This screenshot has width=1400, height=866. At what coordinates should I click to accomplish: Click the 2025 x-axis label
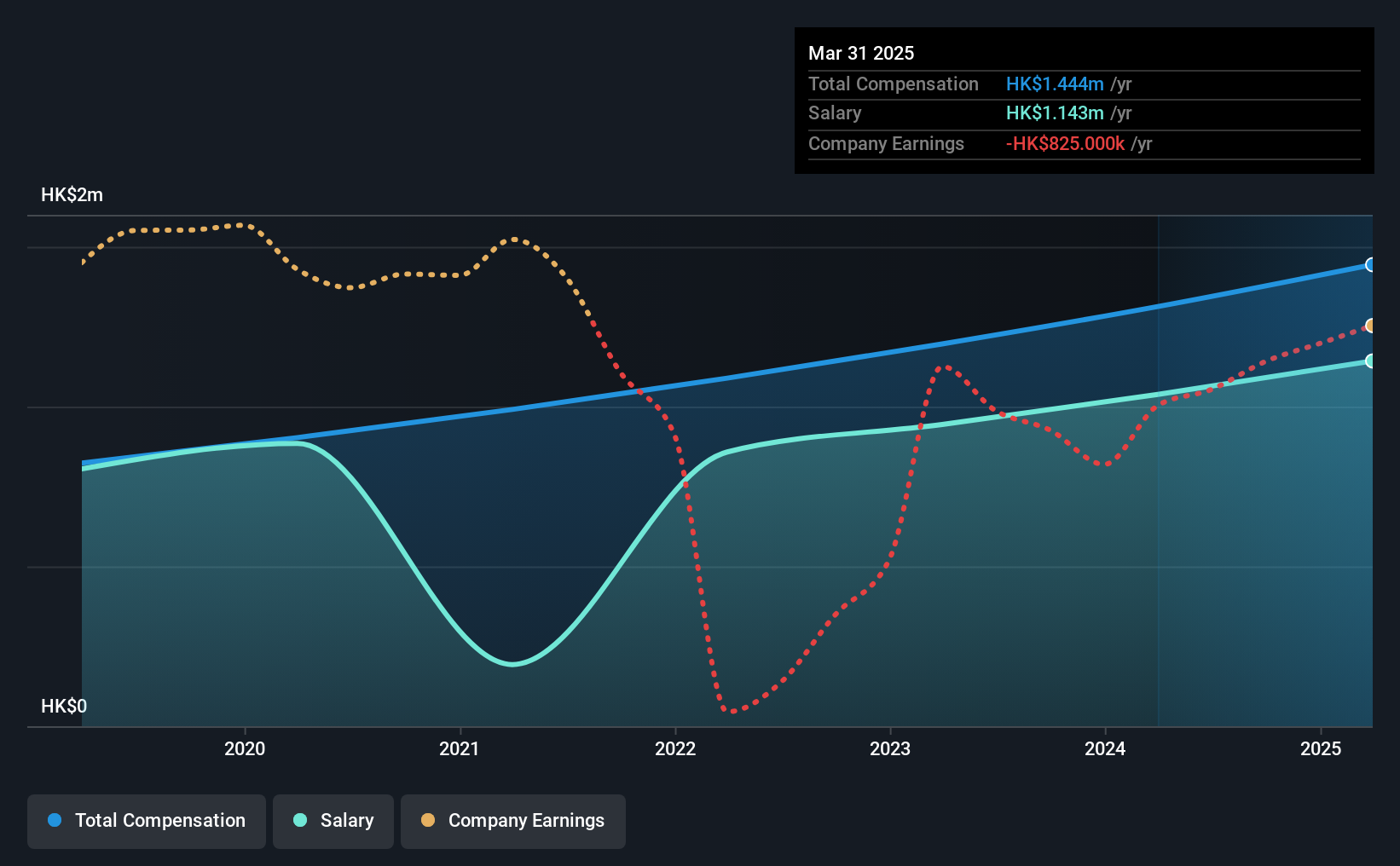1321,748
